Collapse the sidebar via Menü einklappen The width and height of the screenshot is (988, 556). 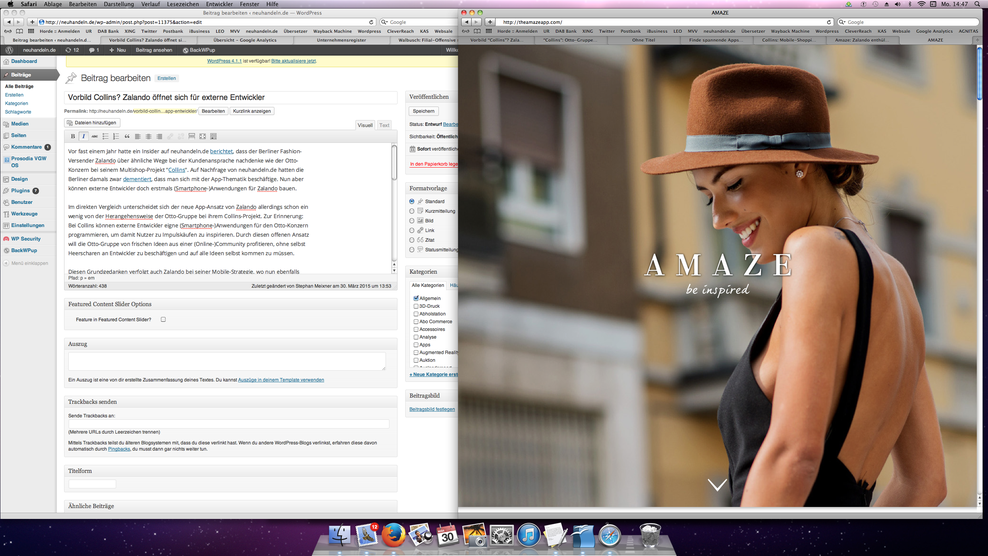pyautogui.click(x=26, y=263)
